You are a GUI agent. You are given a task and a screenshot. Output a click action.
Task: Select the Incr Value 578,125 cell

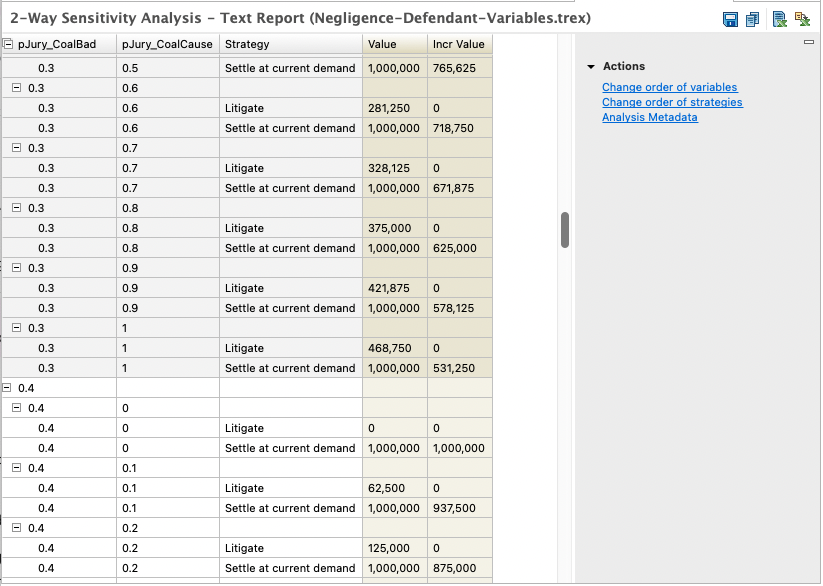460,308
